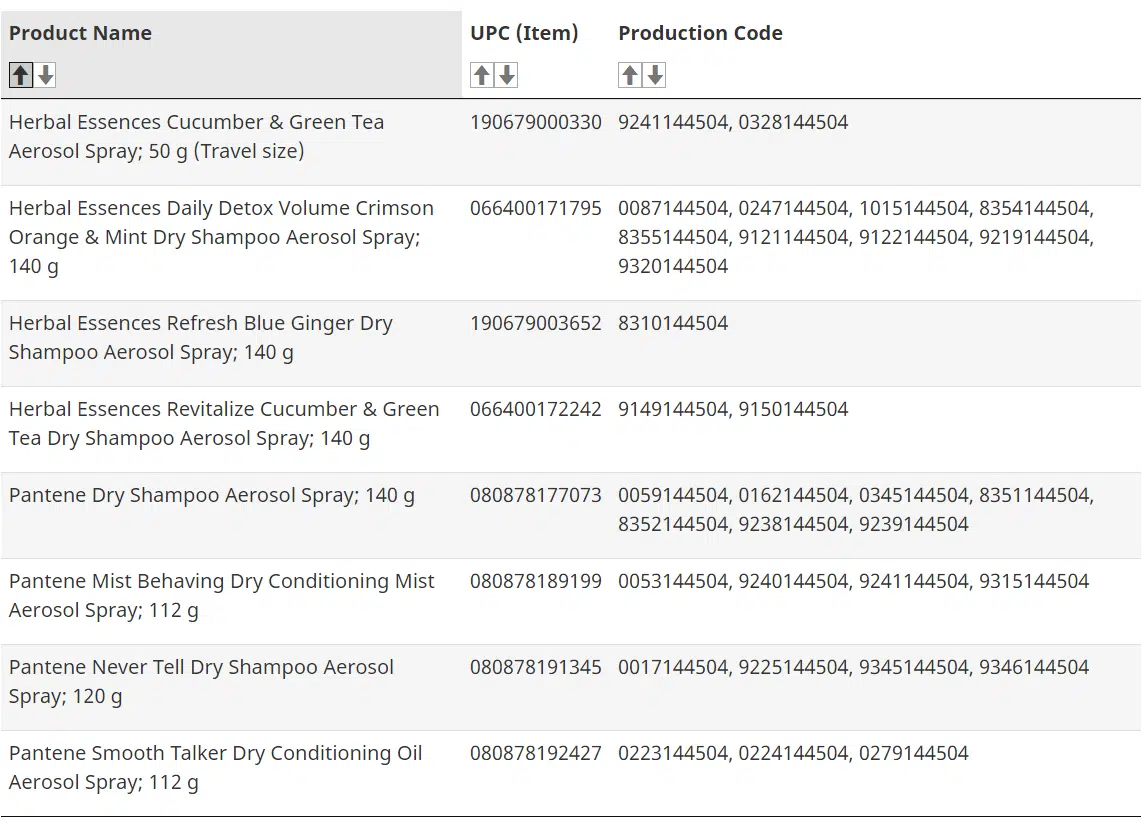
Task: Sort Product Name column ascending
Action: pos(20,75)
